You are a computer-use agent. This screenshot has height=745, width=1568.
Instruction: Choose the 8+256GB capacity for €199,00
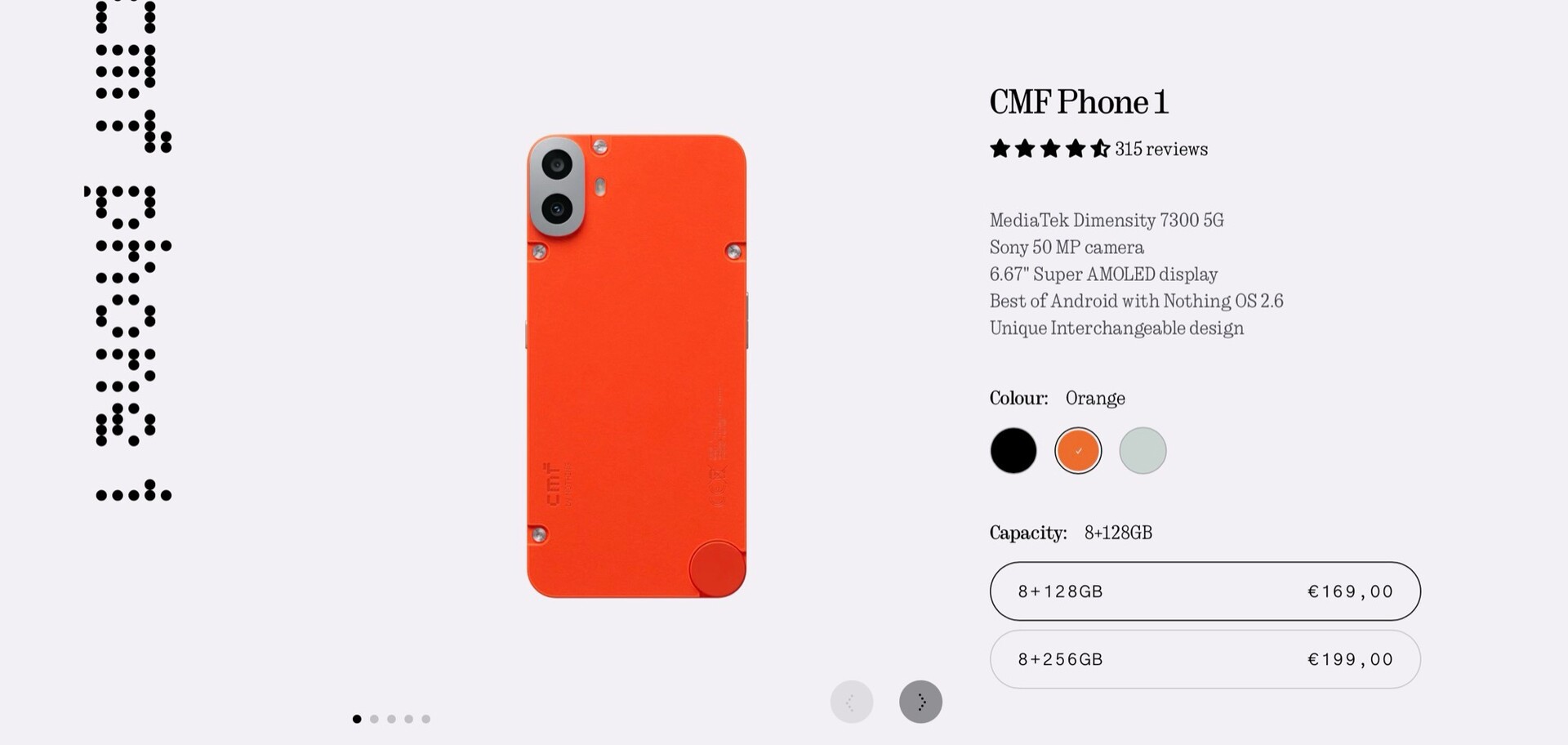1205,659
